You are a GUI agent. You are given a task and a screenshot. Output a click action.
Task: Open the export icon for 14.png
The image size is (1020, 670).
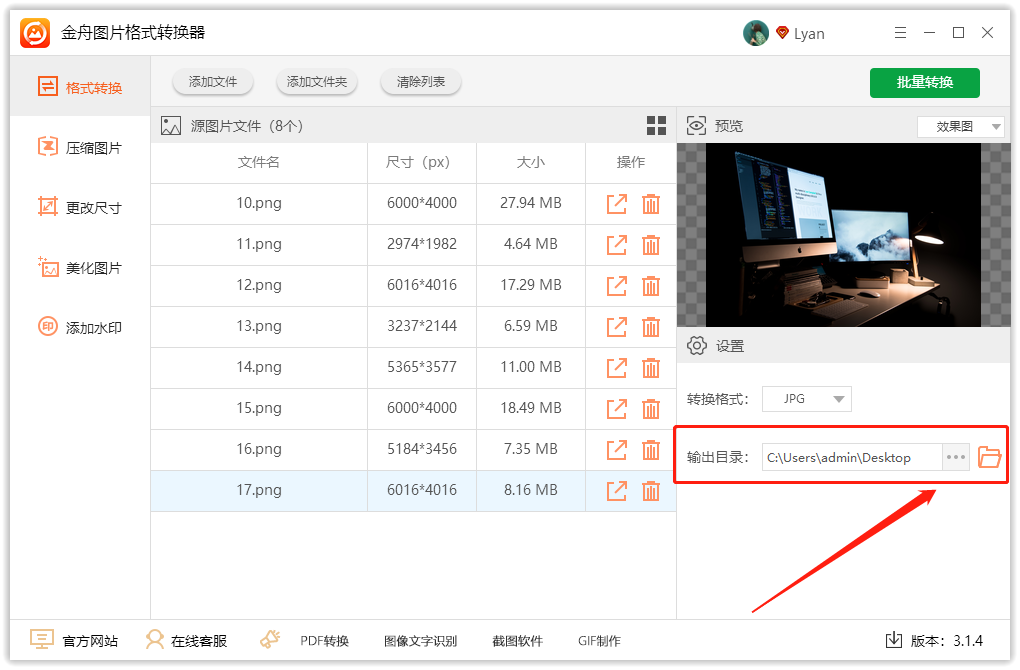click(x=617, y=368)
